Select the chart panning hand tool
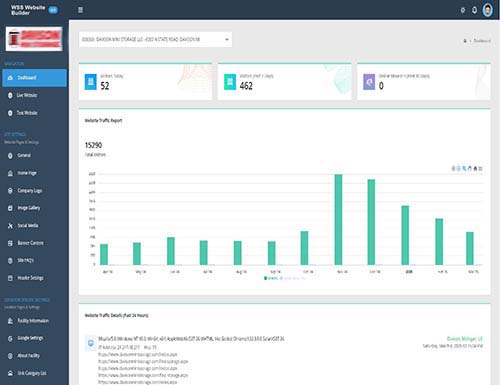This screenshot has height=385, width=500. (x=470, y=168)
